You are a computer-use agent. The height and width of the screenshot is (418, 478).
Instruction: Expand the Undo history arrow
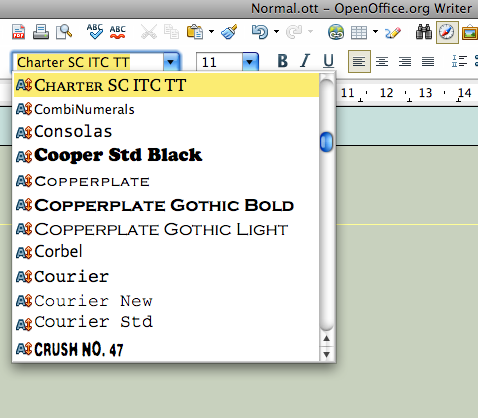(x=276, y=32)
